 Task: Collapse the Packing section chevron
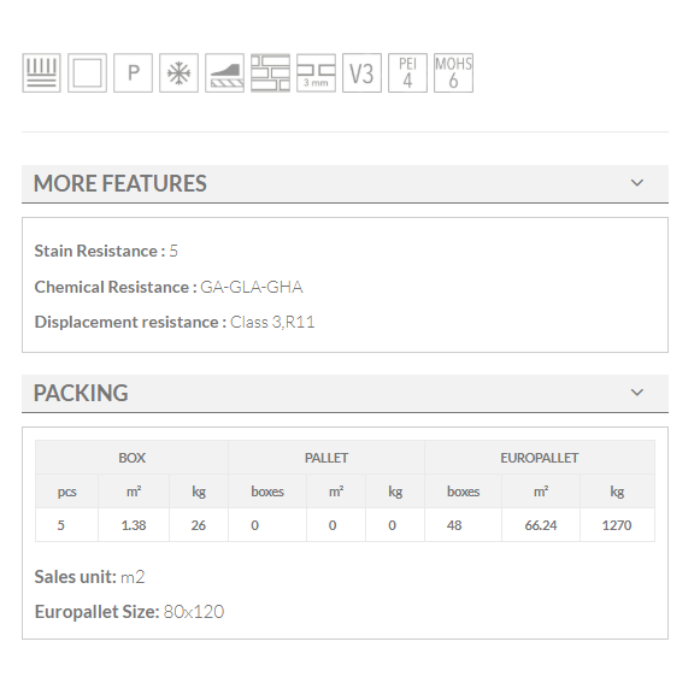pyautogui.click(x=638, y=394)
